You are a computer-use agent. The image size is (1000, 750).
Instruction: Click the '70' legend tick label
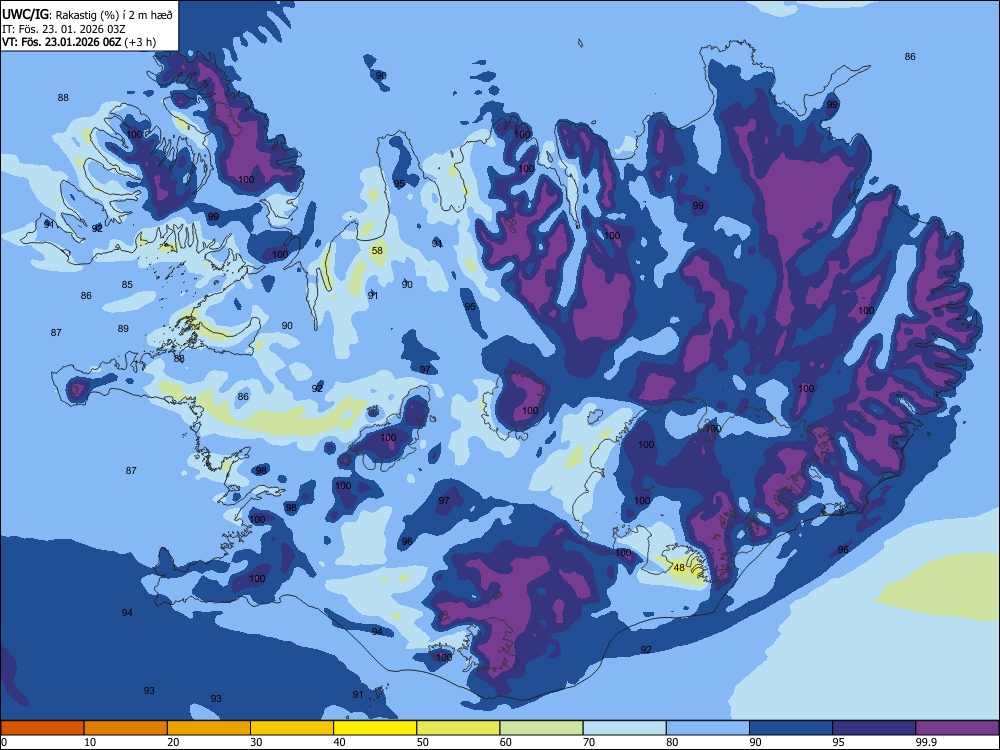coord(589,742)
